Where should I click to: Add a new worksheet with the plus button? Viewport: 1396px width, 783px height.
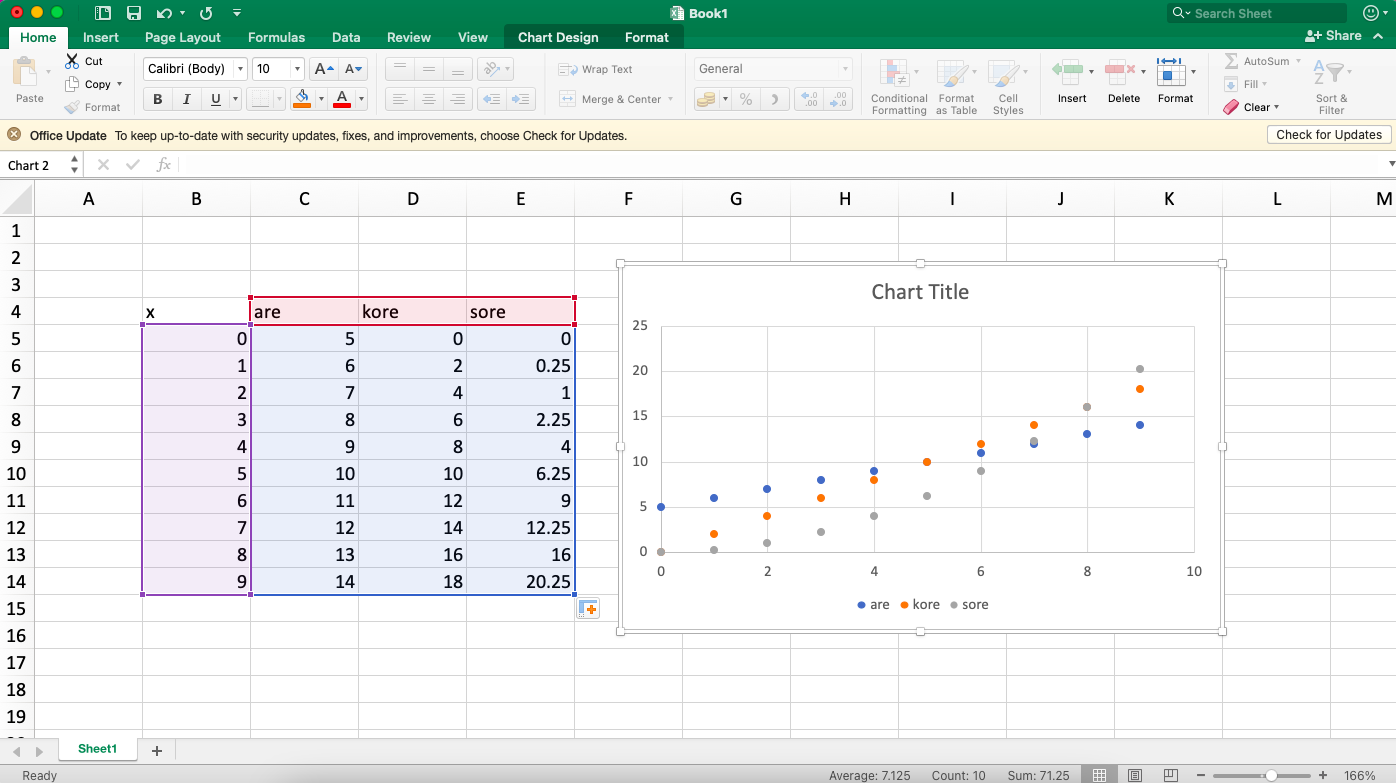pyautogui.click(x=155, y=748)
